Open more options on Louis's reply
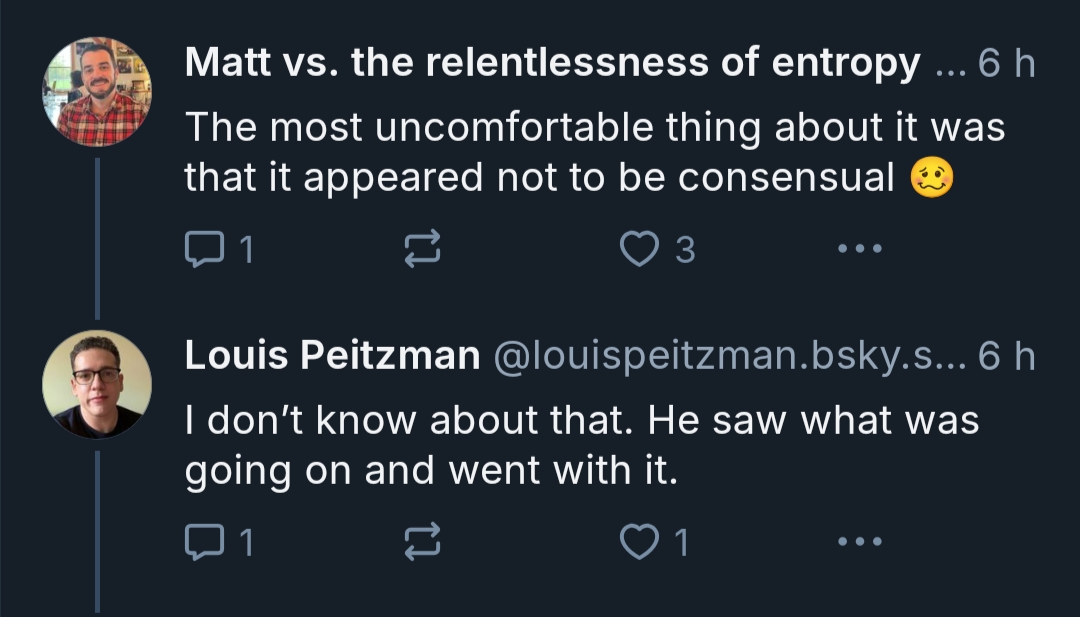 pyautogui.click(x=858, y=543)
